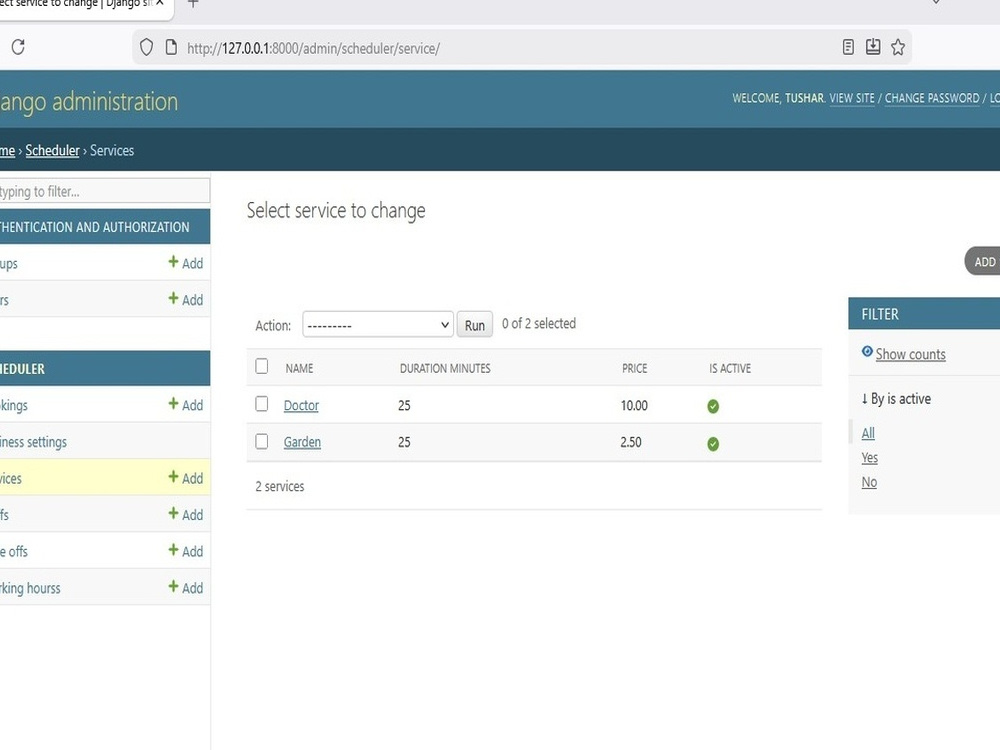This screenshot has height=750, width=1000.
Task: Open Bookings in sidebar
Action: coord(14,406)
